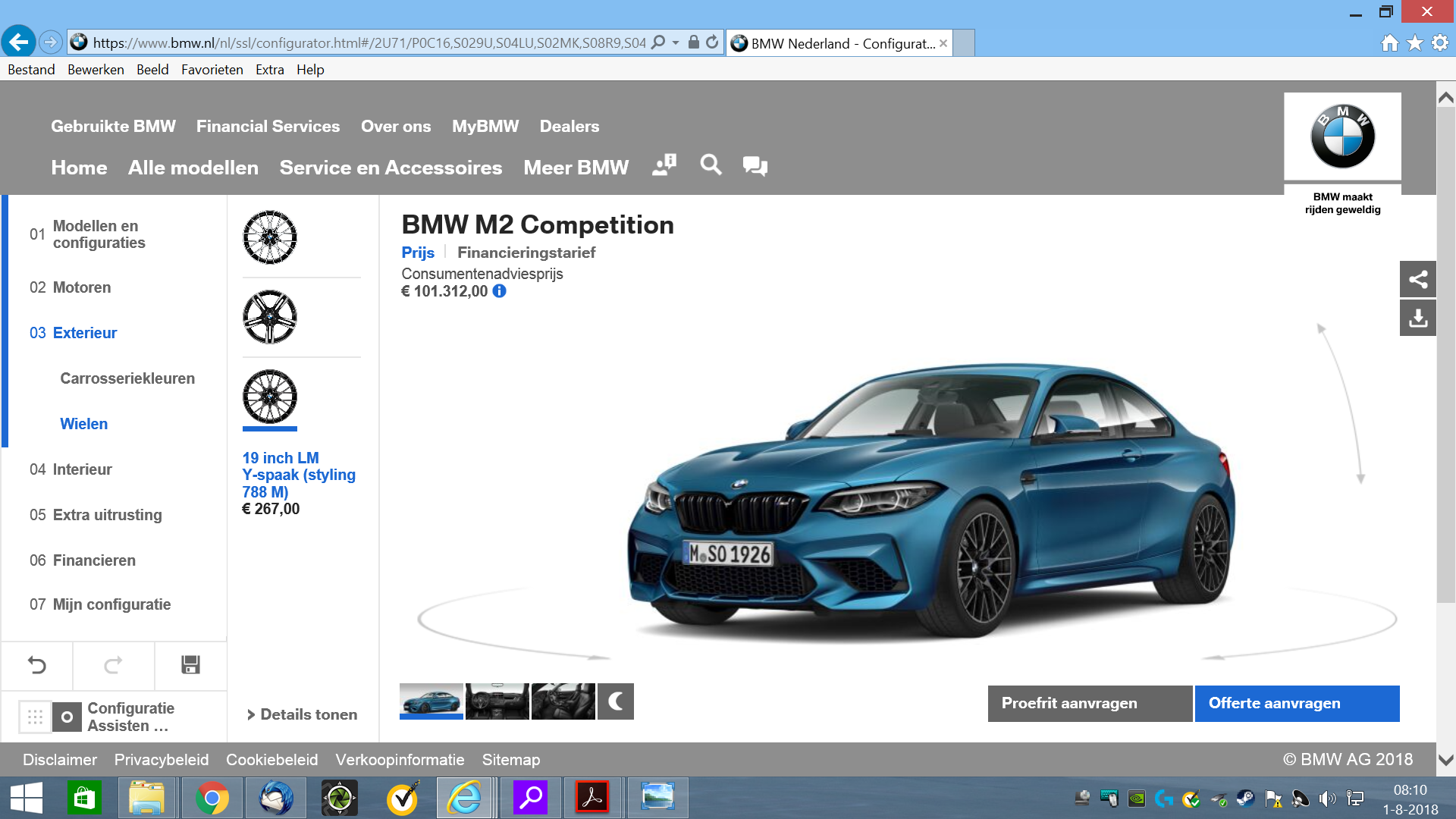Open Alle modellen in main navigation
The height and width of the screenshot is (819, 1456).
[193, 168]
